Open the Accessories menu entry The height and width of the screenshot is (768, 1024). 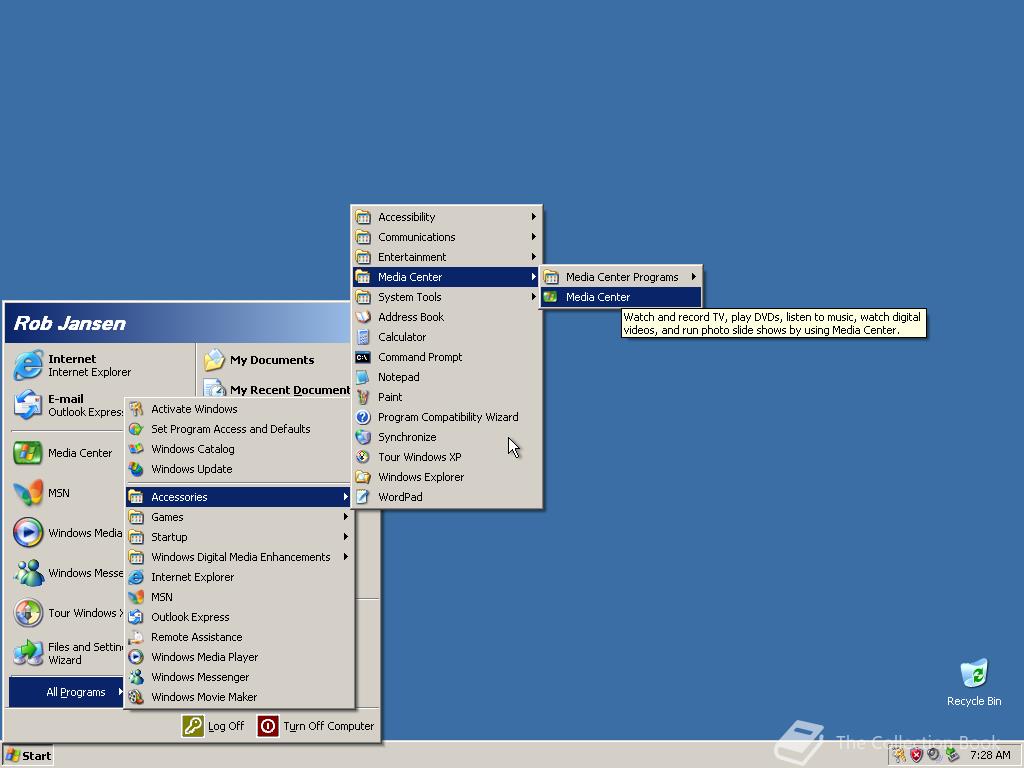[x=240, y=497]
